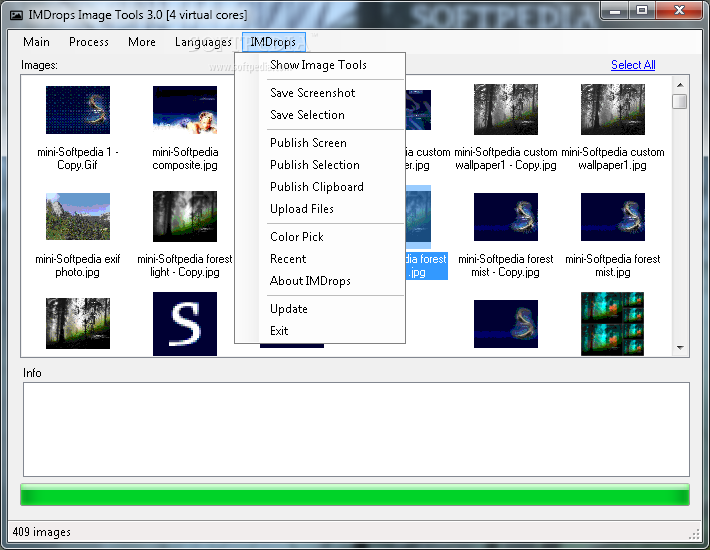Select Publish Clipboard menu entry

(x=317, y=187)
